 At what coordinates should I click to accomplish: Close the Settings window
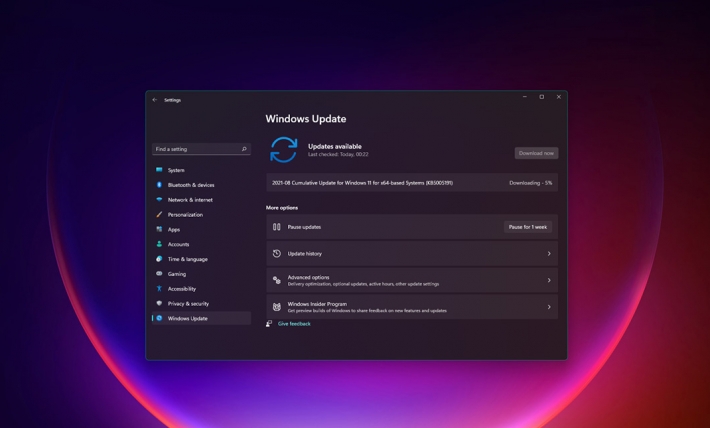click(x=559, y=96)
